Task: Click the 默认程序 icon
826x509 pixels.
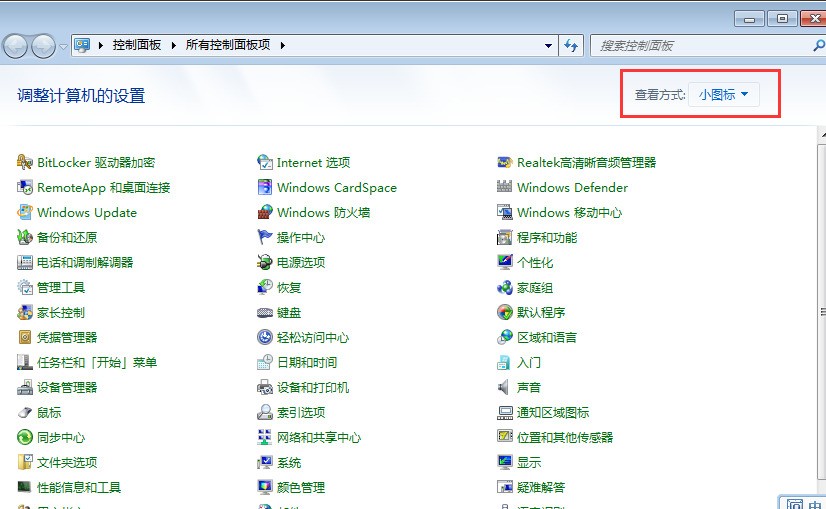Action: pos(505,312)
